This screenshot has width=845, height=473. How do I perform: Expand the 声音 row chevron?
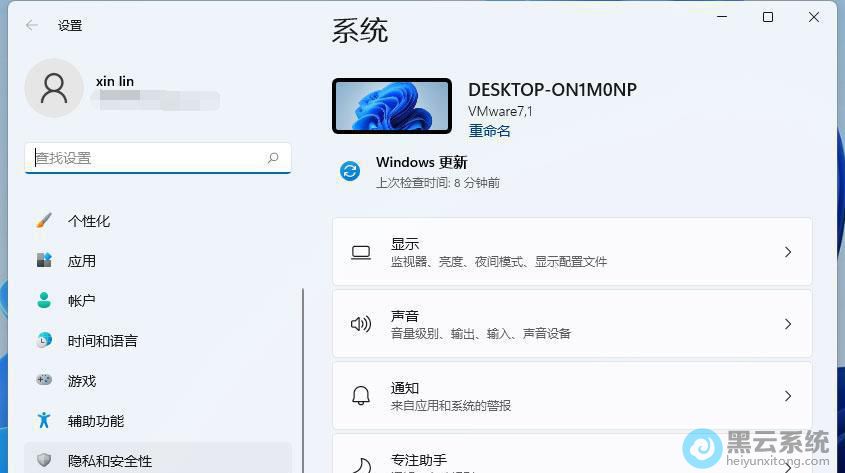[x=788, y=324]
